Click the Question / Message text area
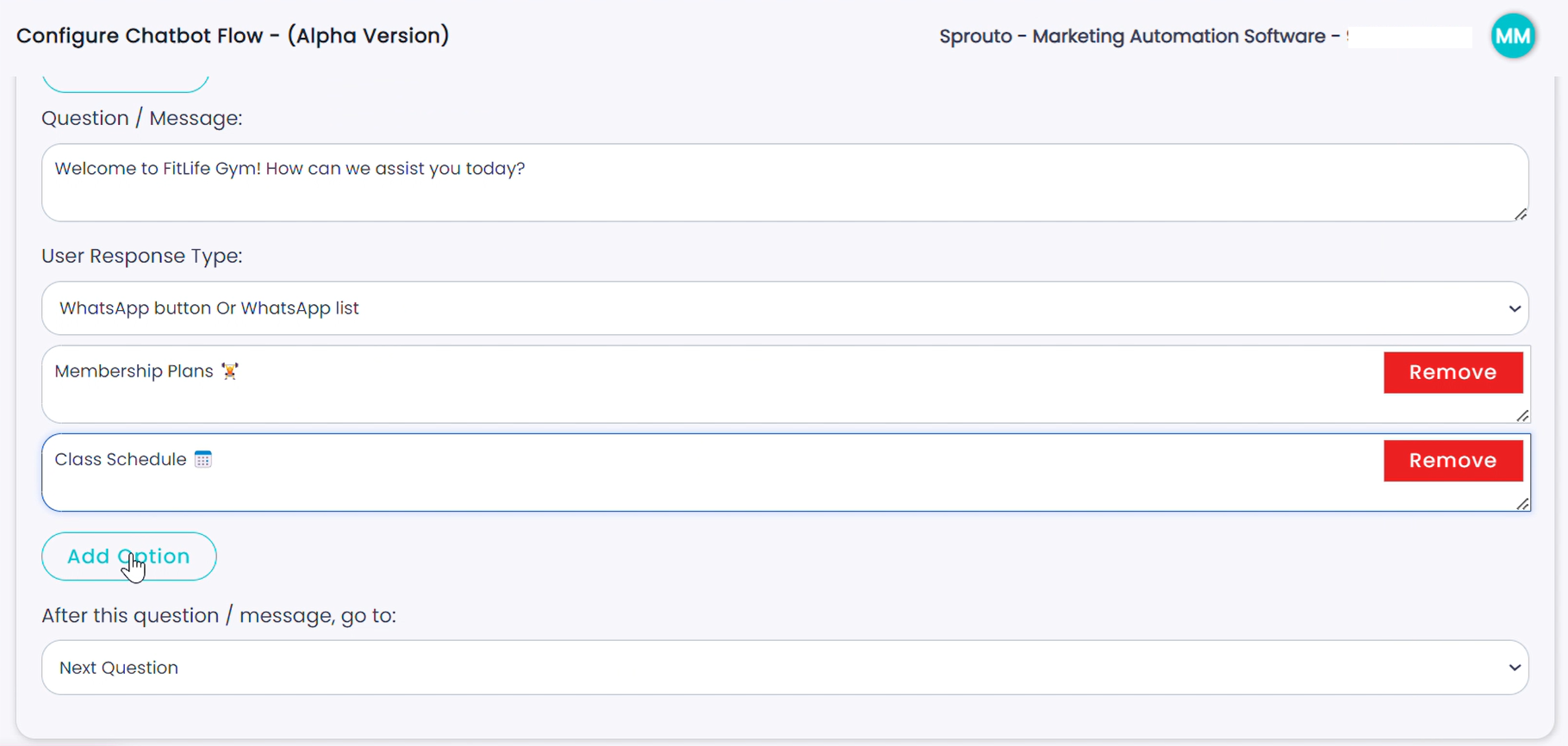The width and height of the screenshot is (1568, 746). coord(785,183)
